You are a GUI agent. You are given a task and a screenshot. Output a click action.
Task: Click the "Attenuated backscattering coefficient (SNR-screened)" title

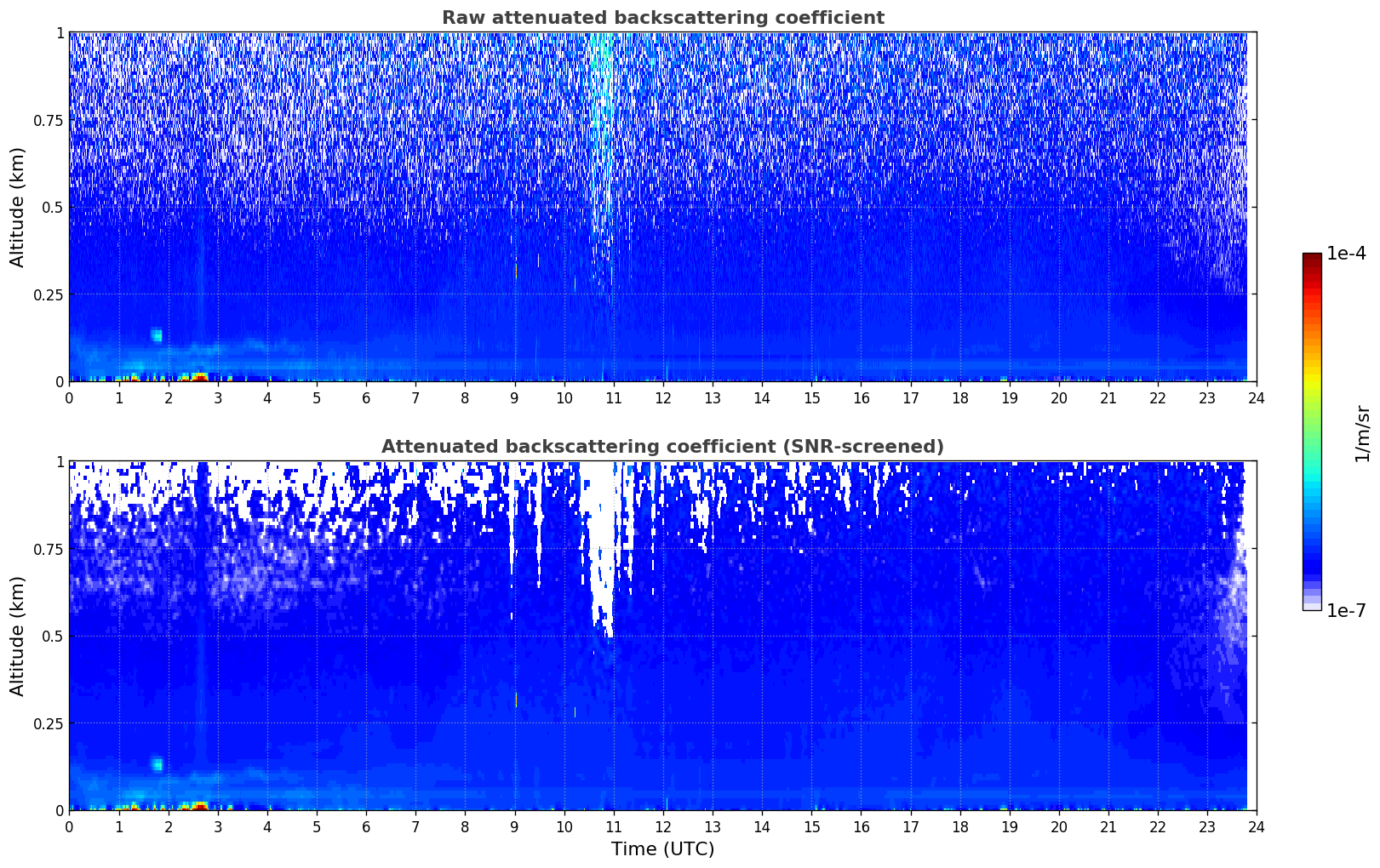pos(662,447)
